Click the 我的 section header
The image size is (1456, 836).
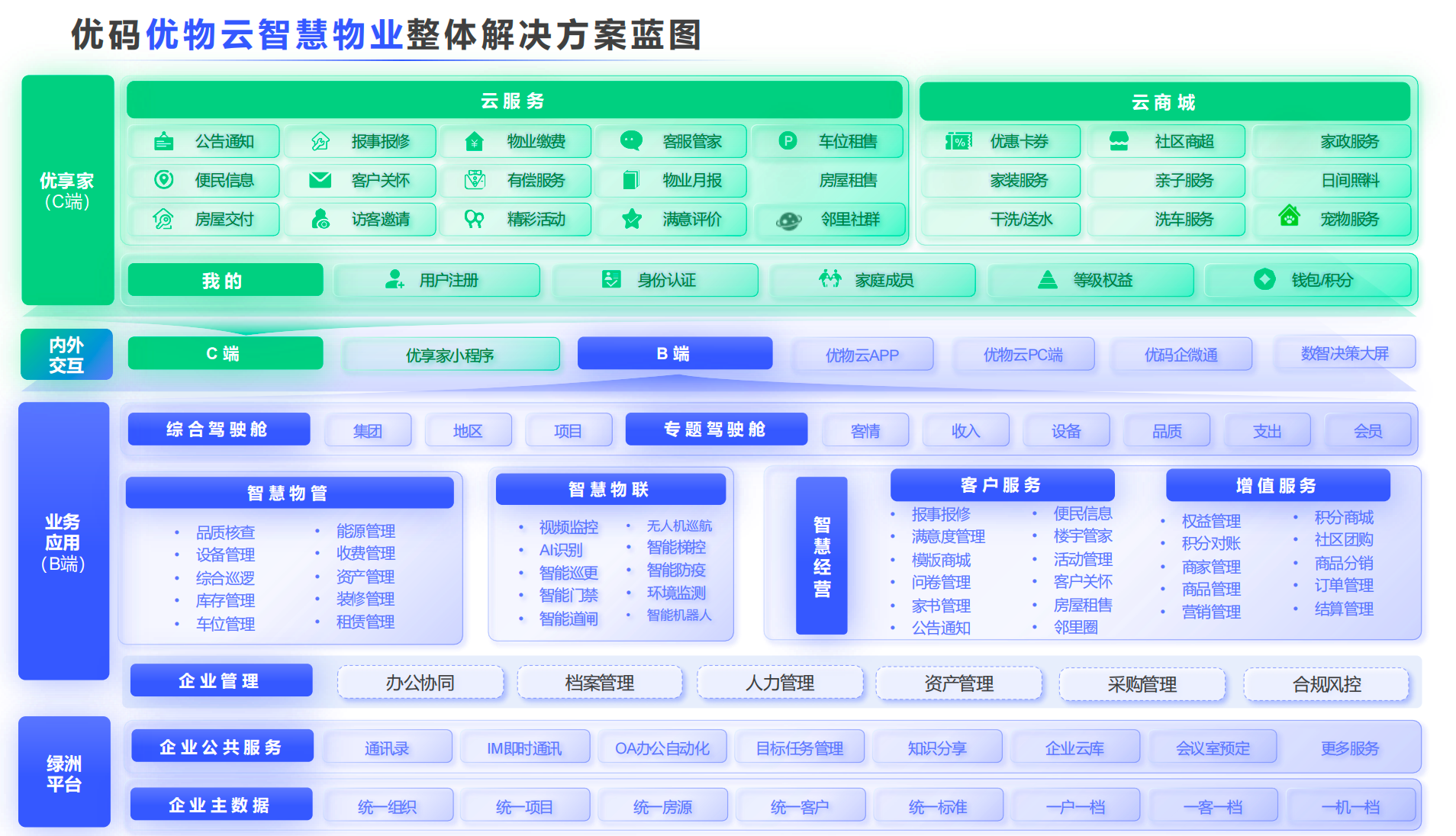click(x=225, y=280)
